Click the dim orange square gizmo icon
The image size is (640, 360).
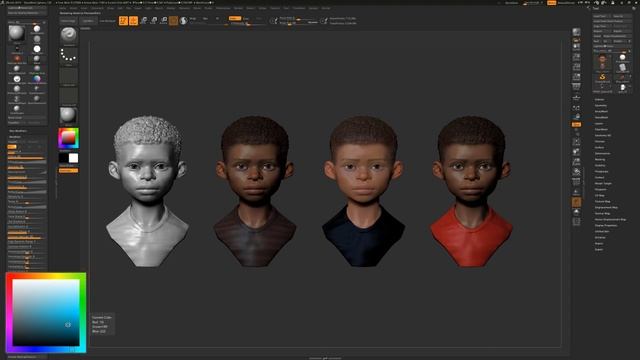click(x=173, y=20)
